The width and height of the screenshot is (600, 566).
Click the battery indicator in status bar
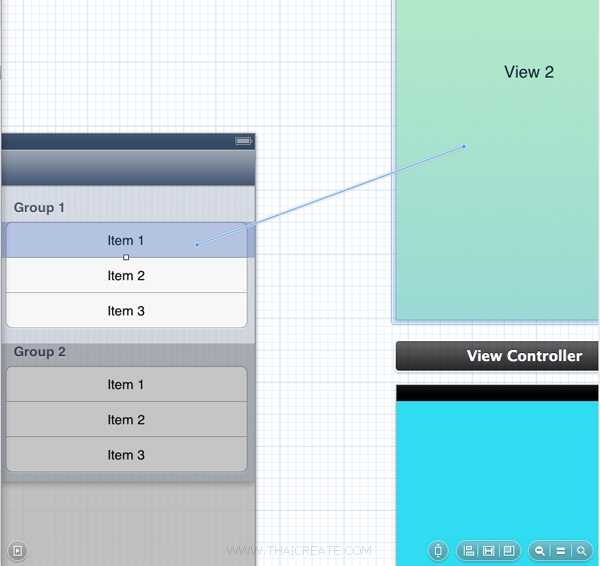(x=243, y=141)
